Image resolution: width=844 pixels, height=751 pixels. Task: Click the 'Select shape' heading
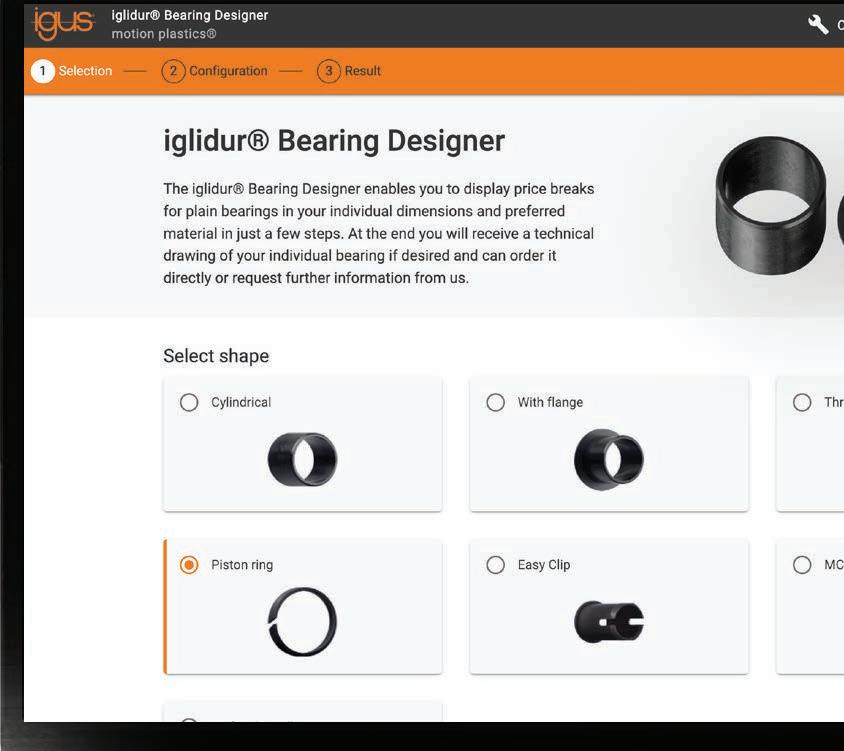[216, 356]
